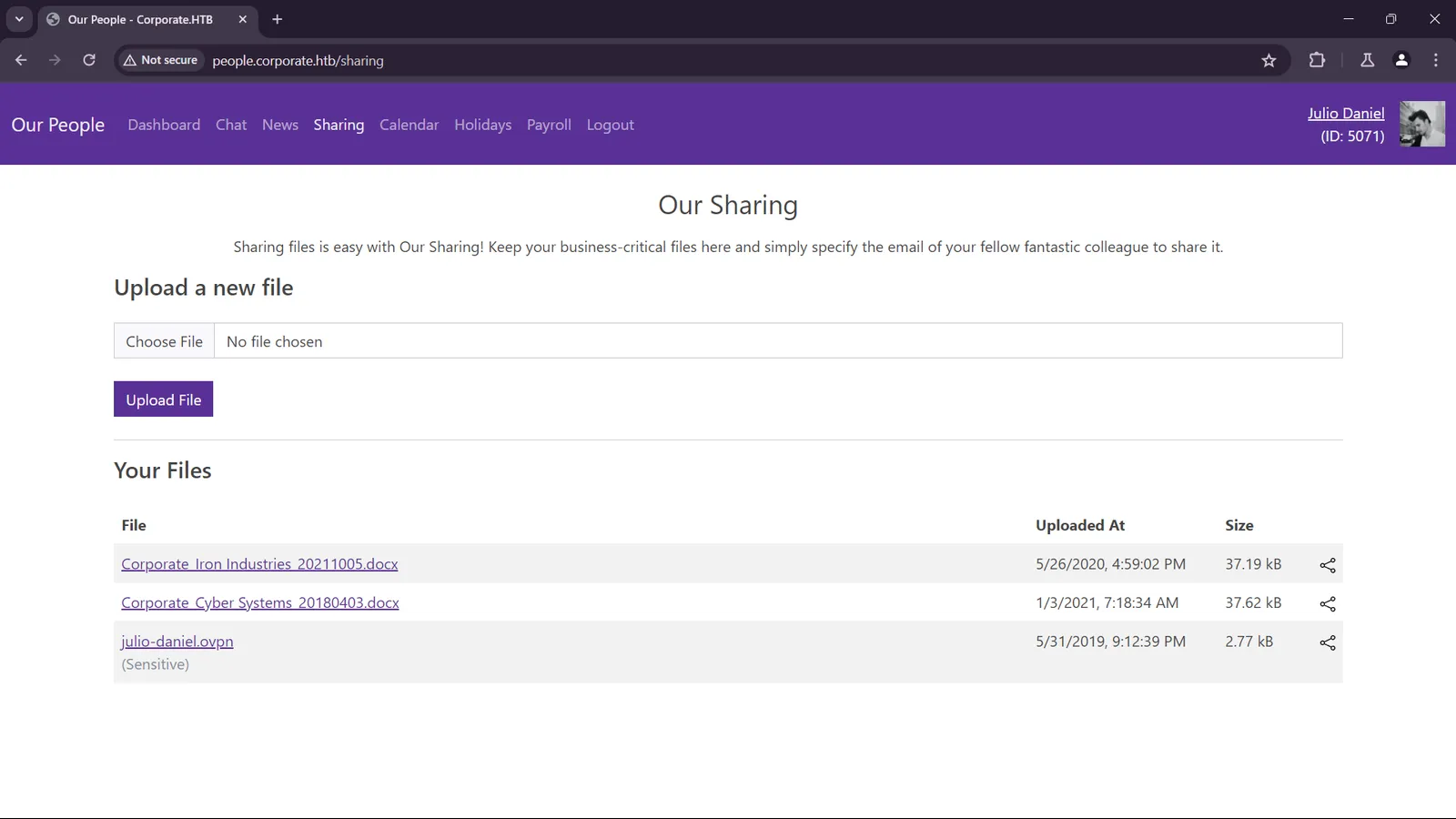The height and width of the screenshot is (819, 1456).
Task: Open the Payroll page
Action: (x=549, y=125)
